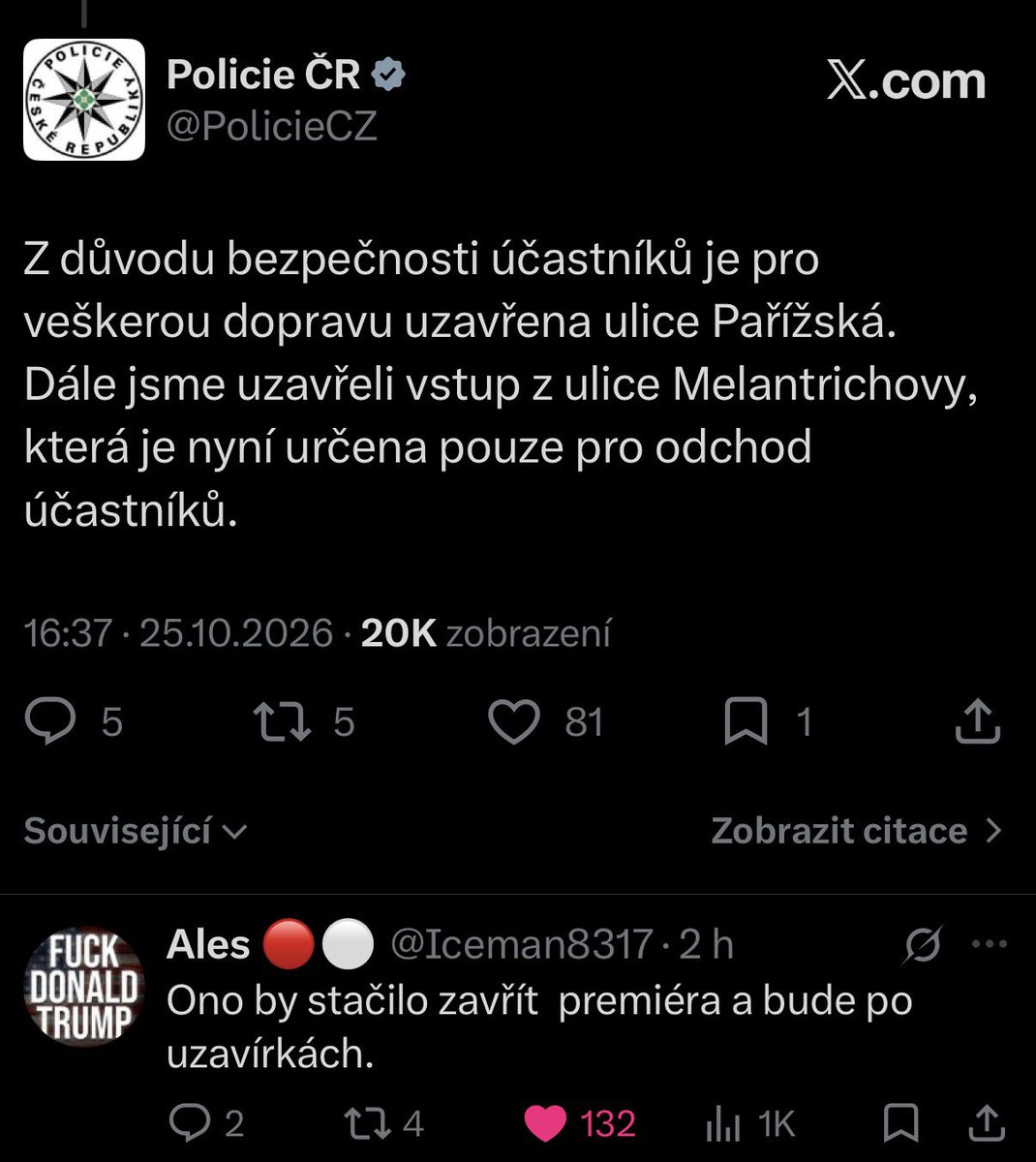Expand the Související sort dropdown
The height and width of the screenshot is (1162, 1036).
[x=136, y=831]
